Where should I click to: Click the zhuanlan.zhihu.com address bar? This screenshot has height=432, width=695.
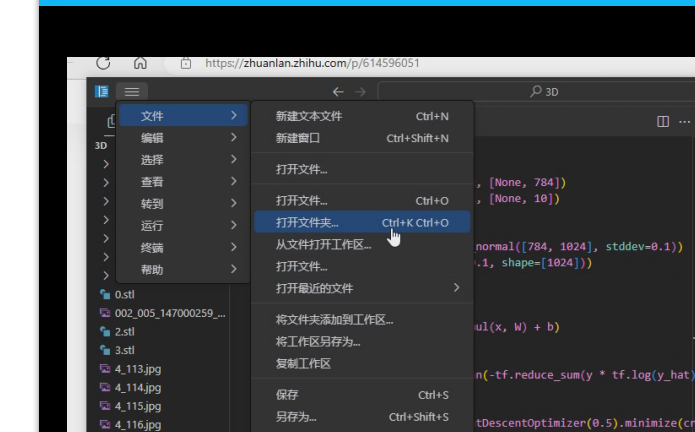(x=312, y=63)
